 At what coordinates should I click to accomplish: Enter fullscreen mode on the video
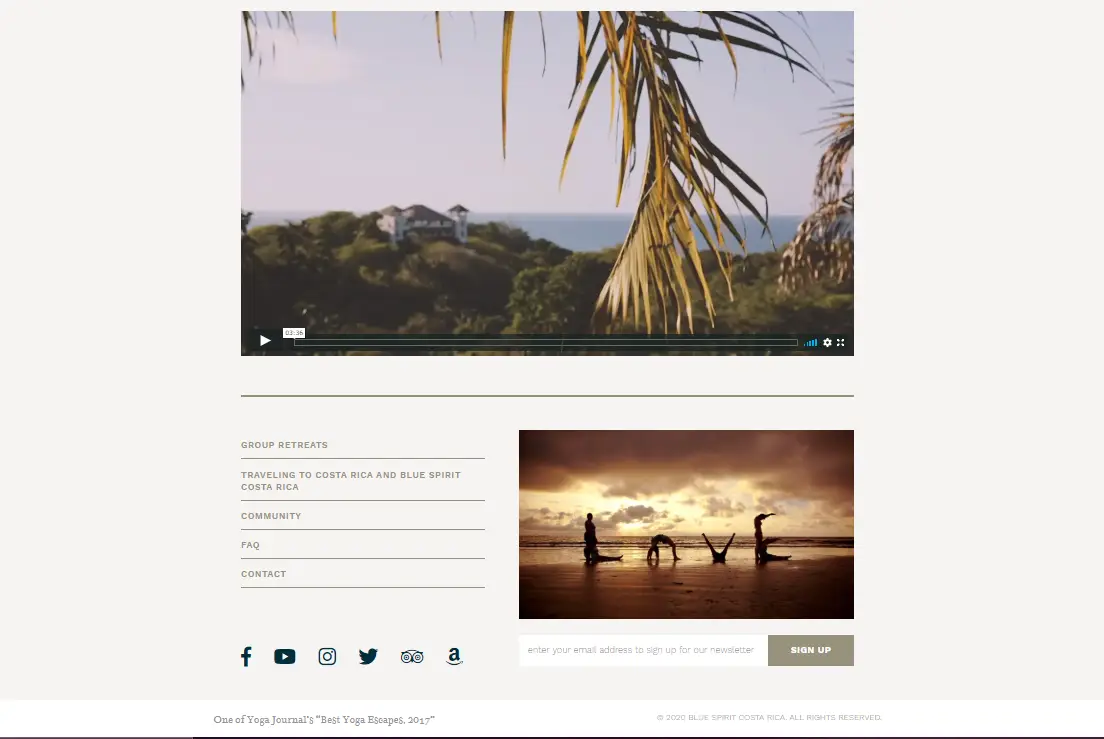click(x=841, y=342)
